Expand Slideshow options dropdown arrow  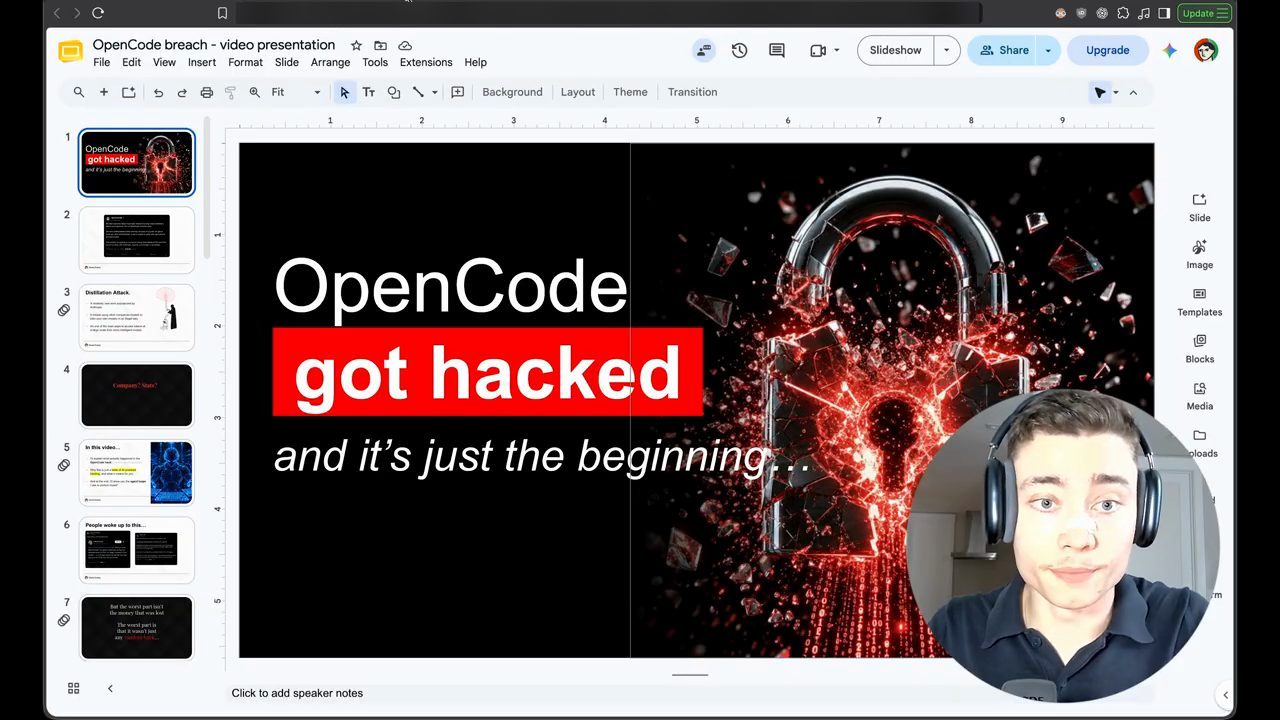[x=947, y=50]
